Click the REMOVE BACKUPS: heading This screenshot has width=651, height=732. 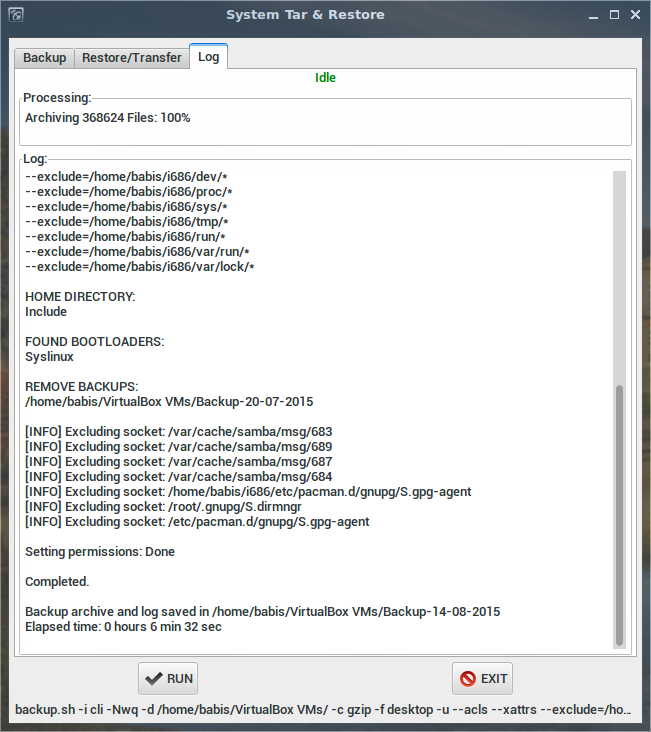[x=82, y=387]
